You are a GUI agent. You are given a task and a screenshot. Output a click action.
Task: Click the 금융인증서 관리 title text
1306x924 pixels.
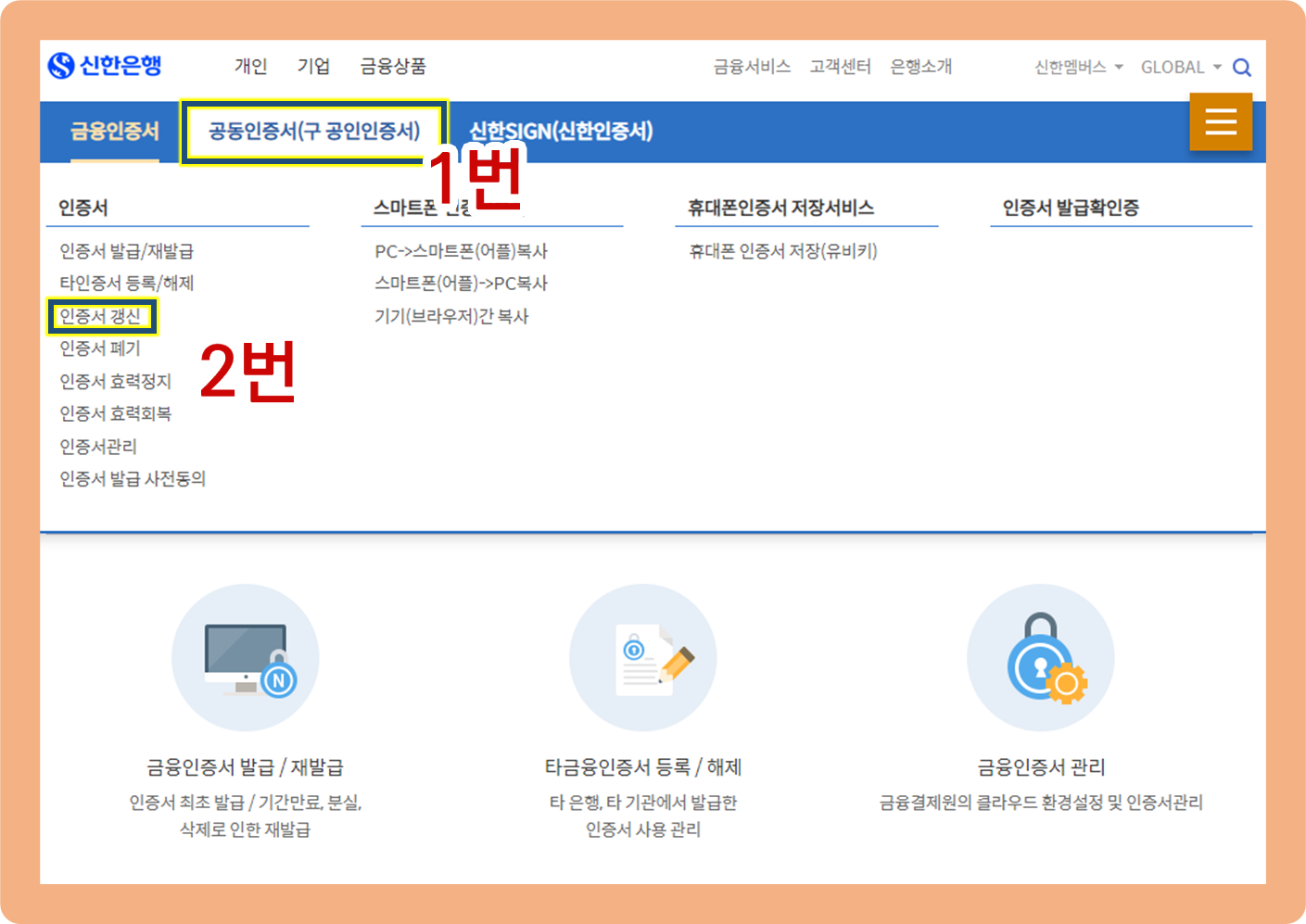1041,767
